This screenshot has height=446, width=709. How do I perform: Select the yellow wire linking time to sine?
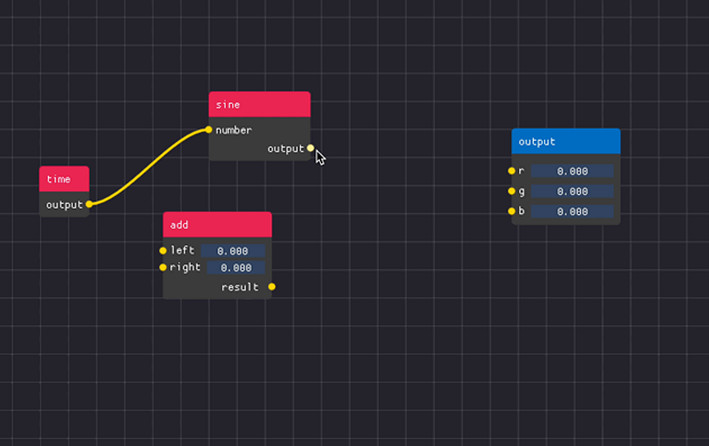(147, 167)
